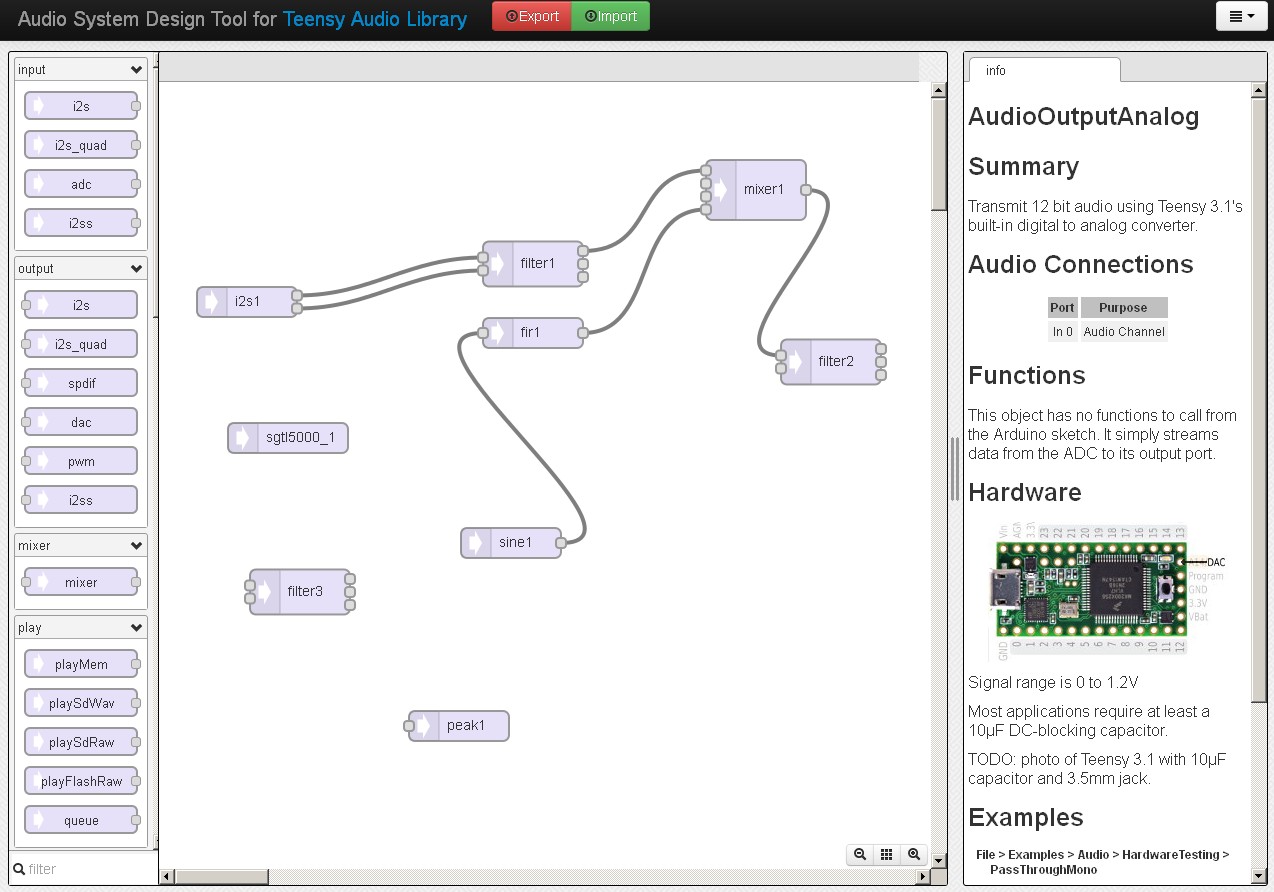Select the peak1 node on canvas
1274x892 pixels.
(x=465, y=725)
